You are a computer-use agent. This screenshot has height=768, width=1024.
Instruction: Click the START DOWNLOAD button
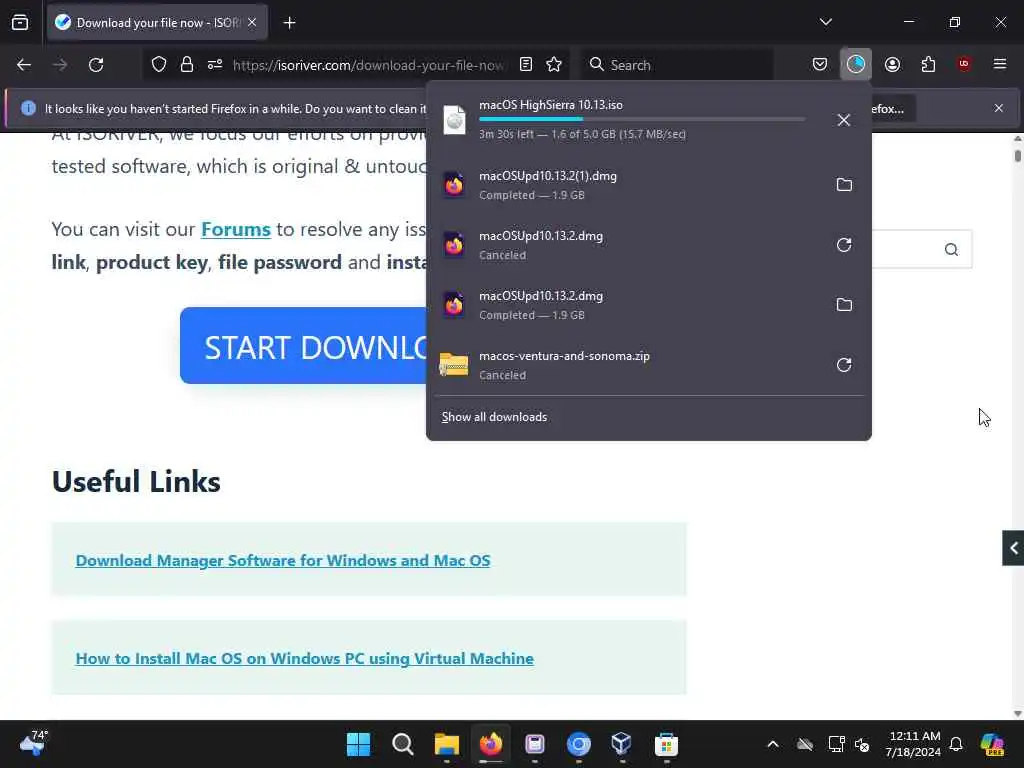303,345
